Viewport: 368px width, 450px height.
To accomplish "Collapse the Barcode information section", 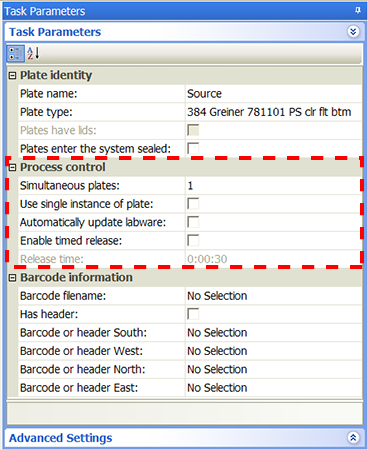I will tap(12, 278).
